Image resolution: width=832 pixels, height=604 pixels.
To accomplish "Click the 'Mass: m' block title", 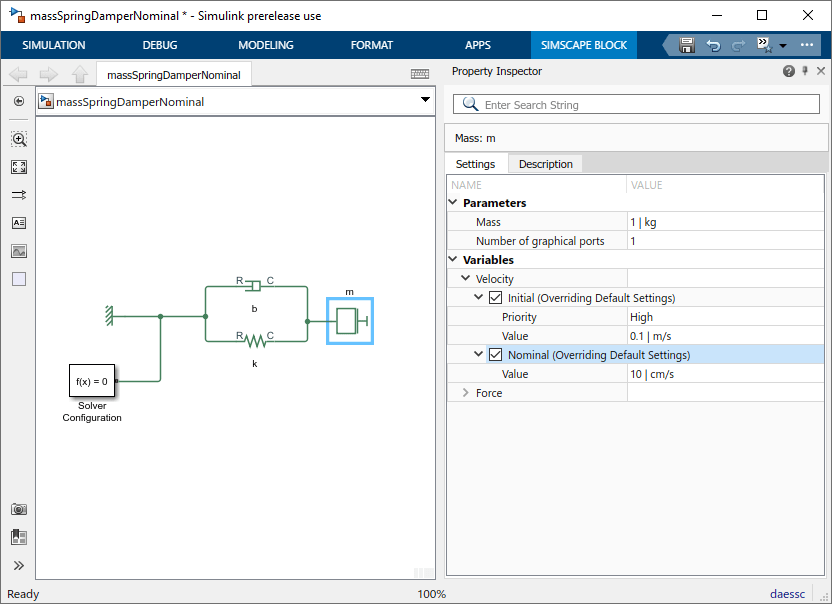I will pyautogui.click(x=475, y=138).
